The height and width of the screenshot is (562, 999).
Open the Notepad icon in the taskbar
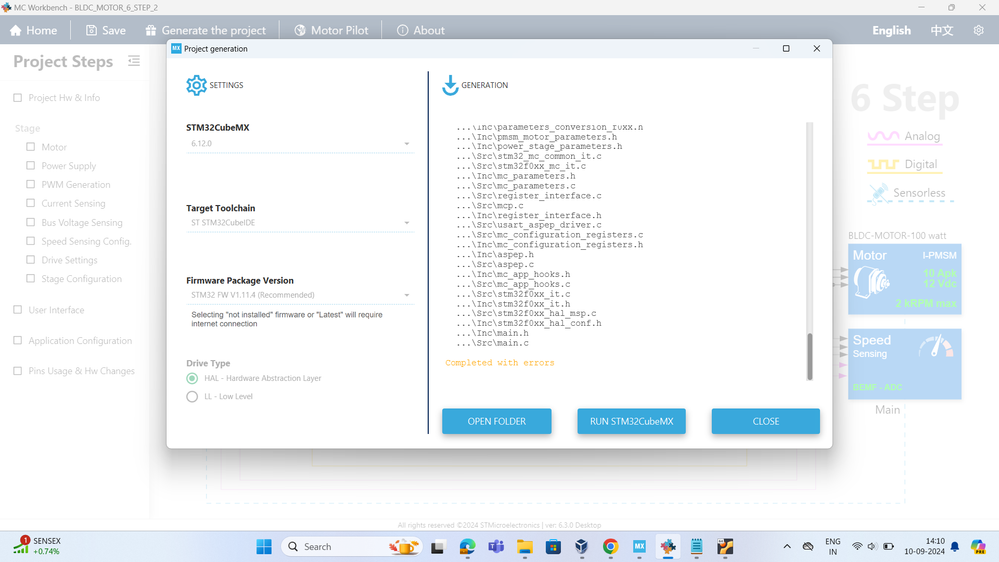[x=696, y=547]
